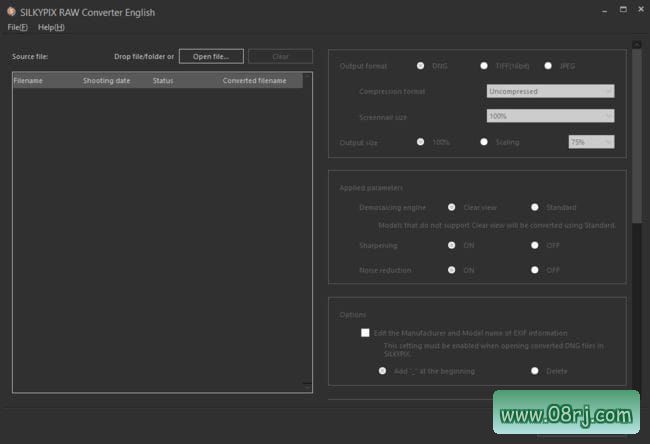Click scroll-down arrow of file list
650x444 pixels.
[x=307, y=387]
